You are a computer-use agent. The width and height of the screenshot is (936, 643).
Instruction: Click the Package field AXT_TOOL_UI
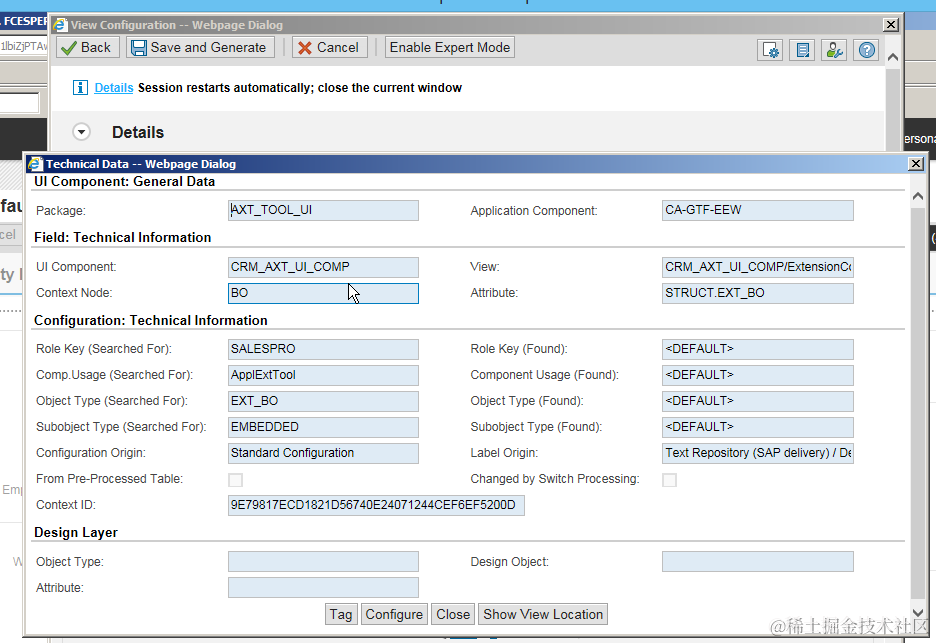tap(323, 210)
